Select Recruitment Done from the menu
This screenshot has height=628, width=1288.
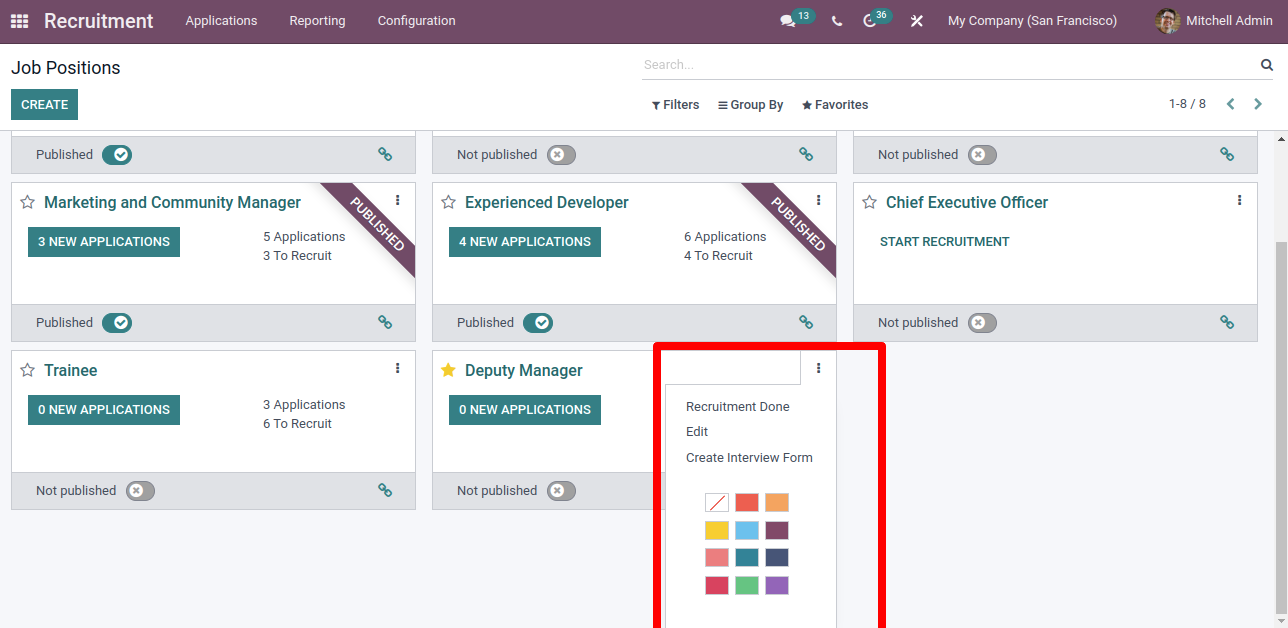737,407
